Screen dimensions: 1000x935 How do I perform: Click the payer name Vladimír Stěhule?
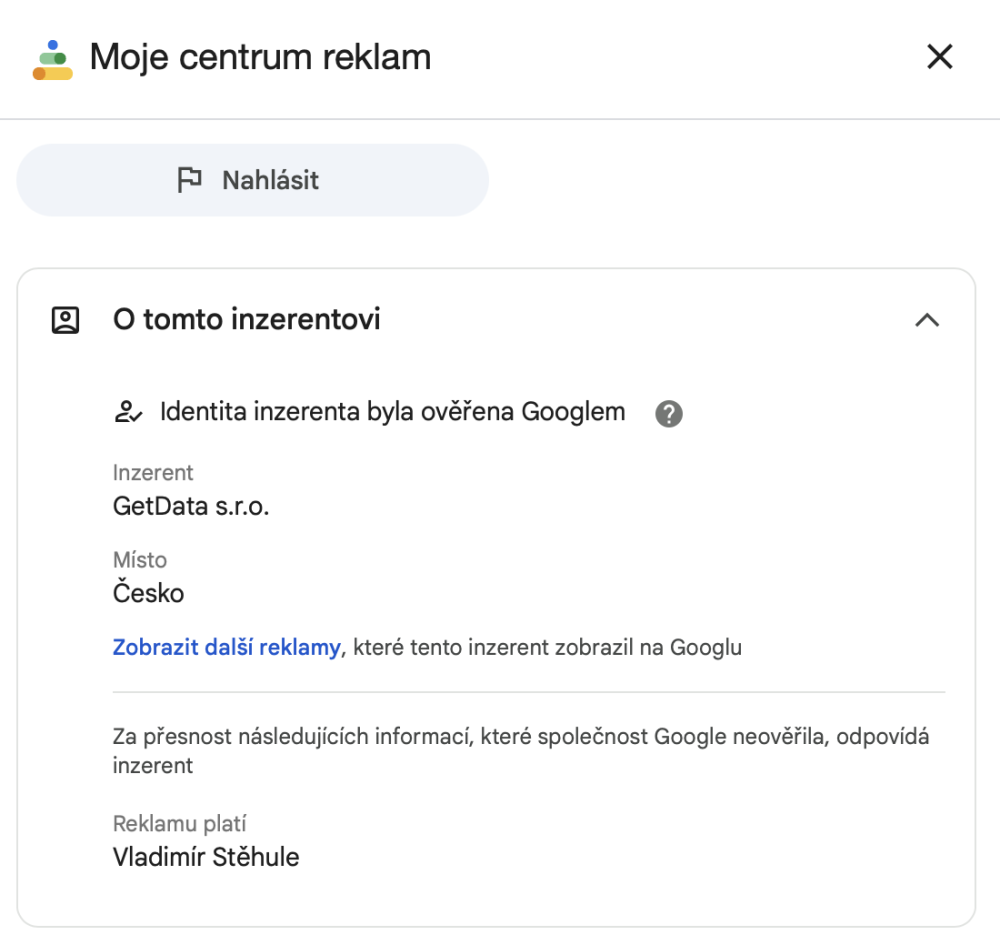(206, 857)
